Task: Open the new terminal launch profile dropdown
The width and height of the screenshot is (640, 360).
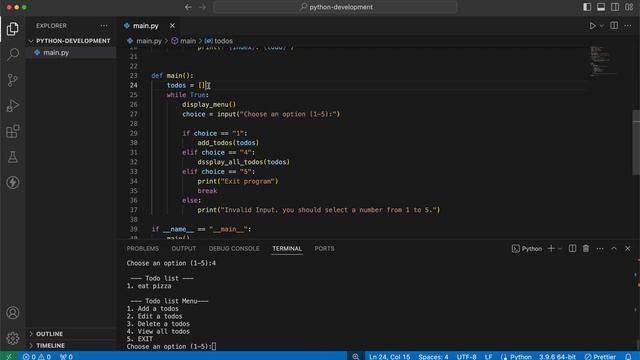Action: (560, 249)
